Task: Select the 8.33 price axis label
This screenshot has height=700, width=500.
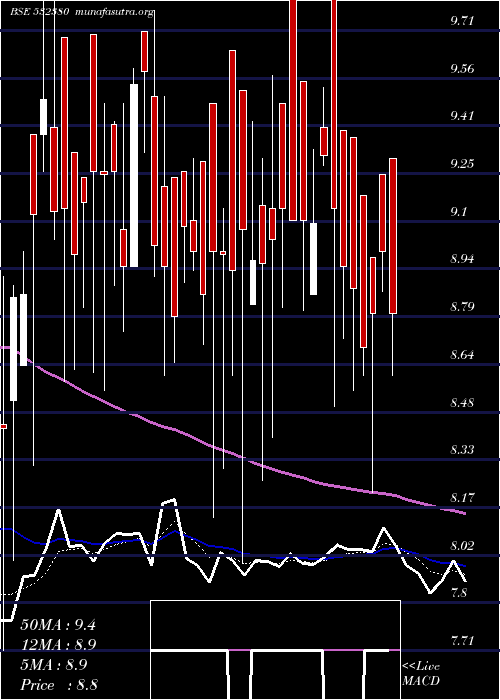Action: [462, 450]
